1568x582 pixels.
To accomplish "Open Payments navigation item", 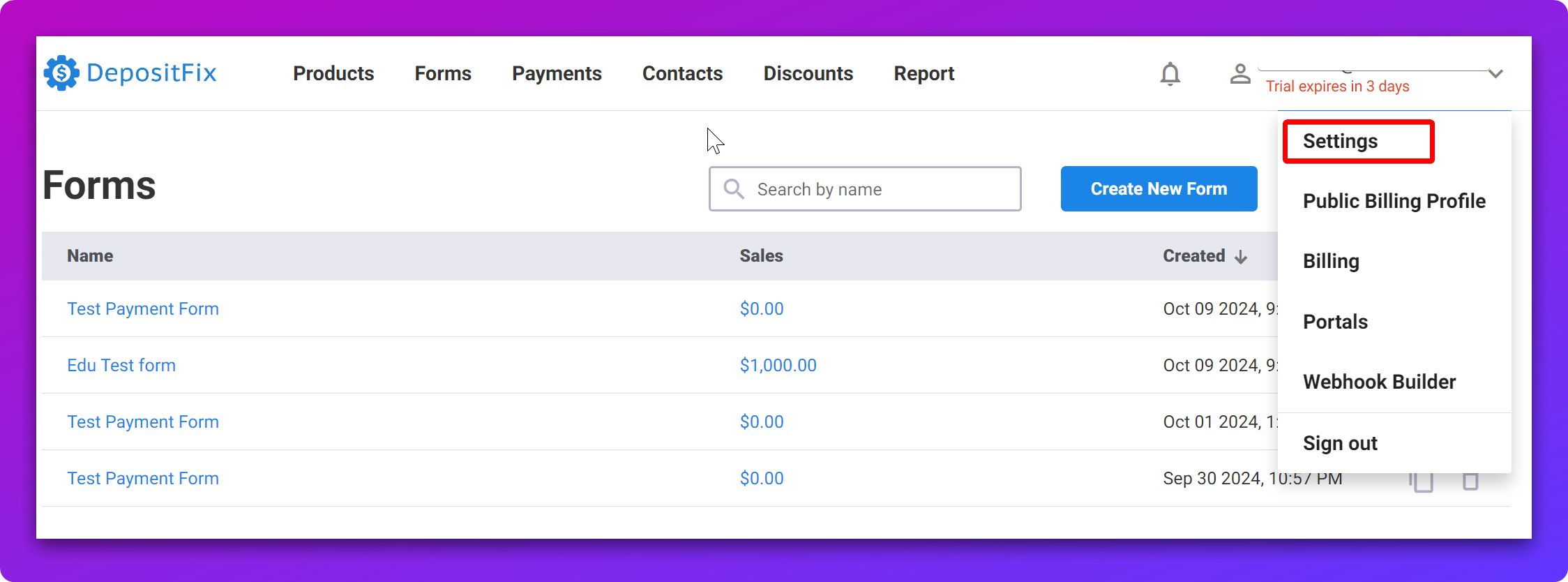I will (557, 73).
